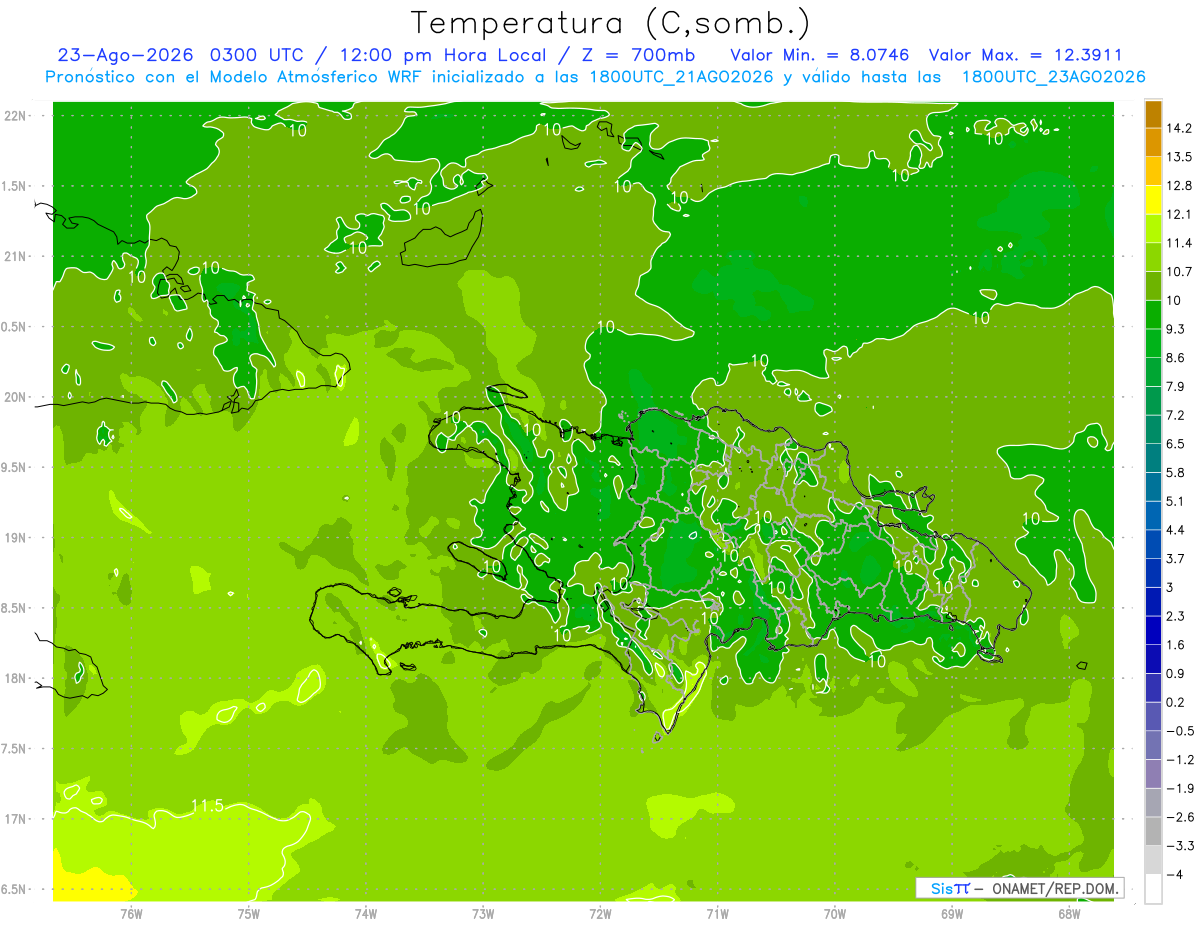Click the '76W' longitude label
The image size is (1200, 927).
coord(131,913)
